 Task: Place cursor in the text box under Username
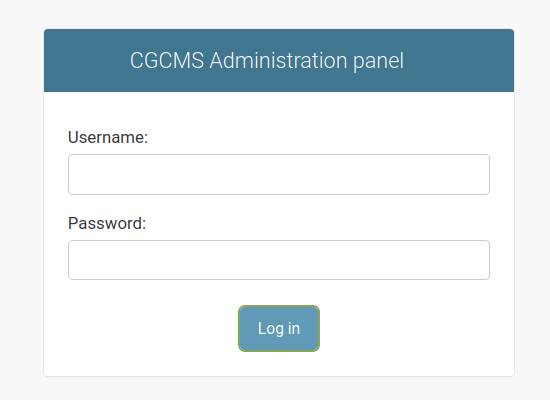[x=279, y=174]
